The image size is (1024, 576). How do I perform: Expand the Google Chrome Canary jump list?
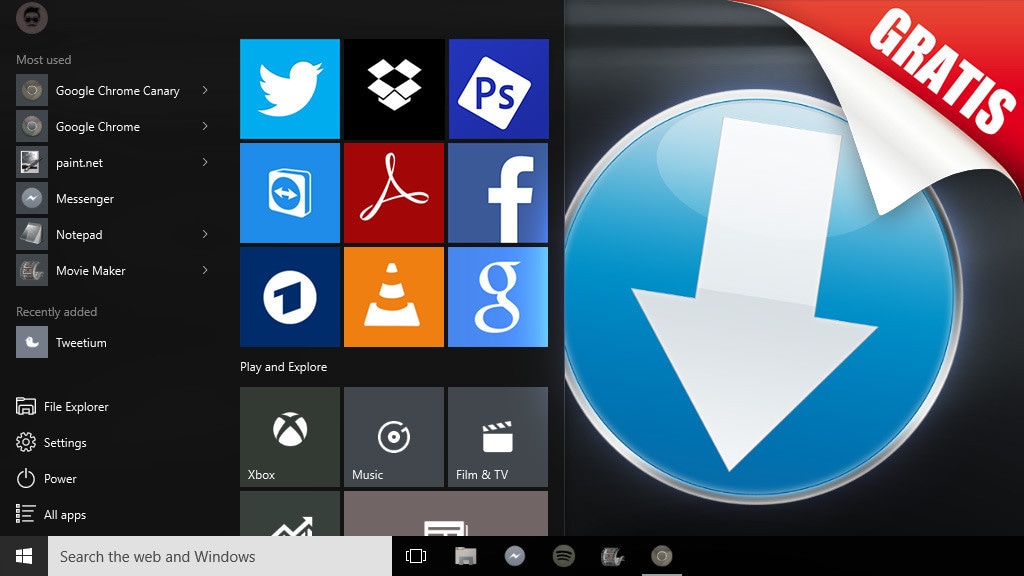[x=205, y=90]
